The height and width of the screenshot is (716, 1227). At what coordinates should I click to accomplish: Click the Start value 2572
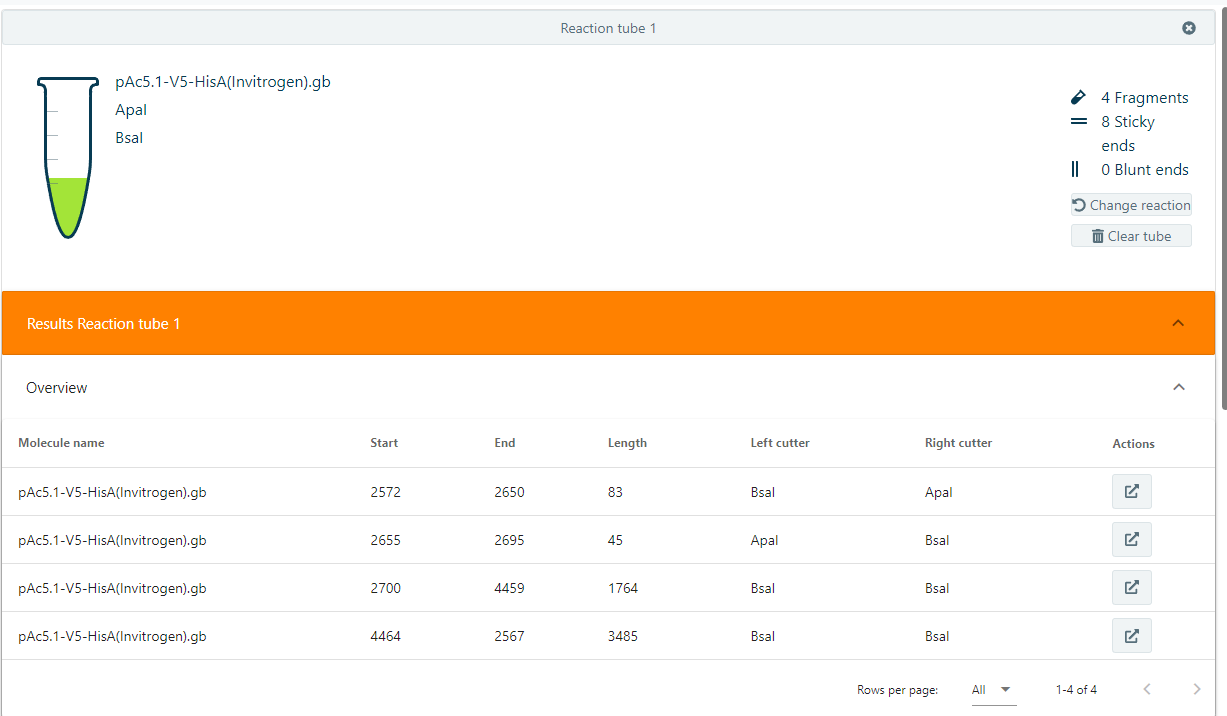[385, 492]
